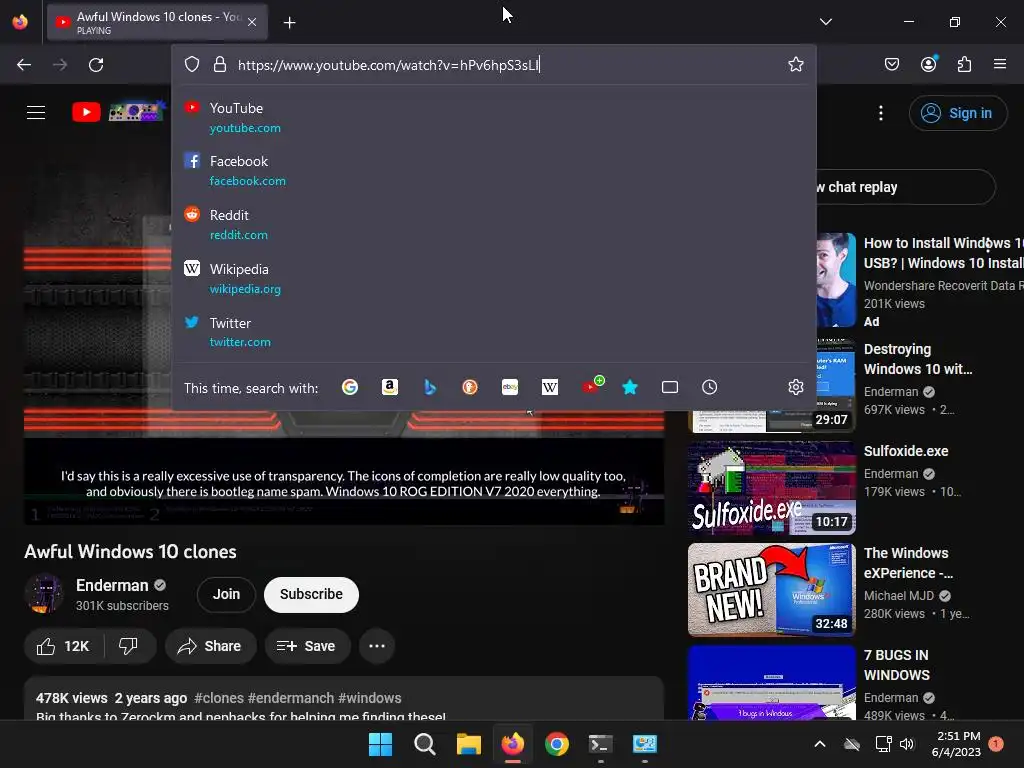Share this video

click(210, 646)
